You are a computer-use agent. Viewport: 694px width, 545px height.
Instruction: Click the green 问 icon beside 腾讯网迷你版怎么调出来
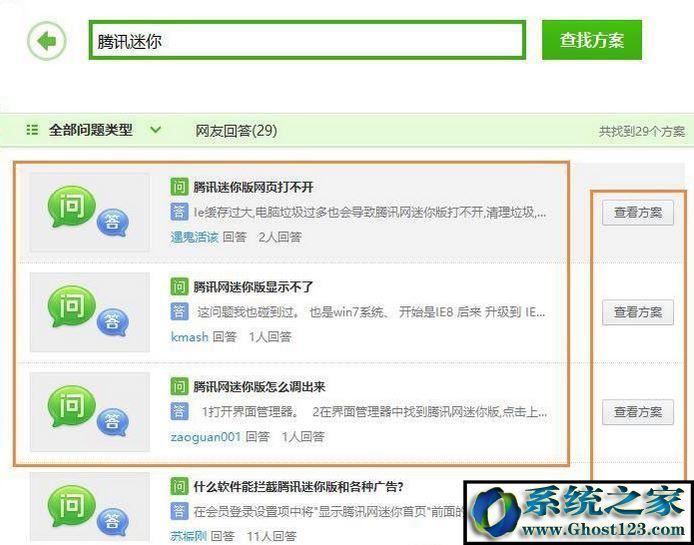179,387
